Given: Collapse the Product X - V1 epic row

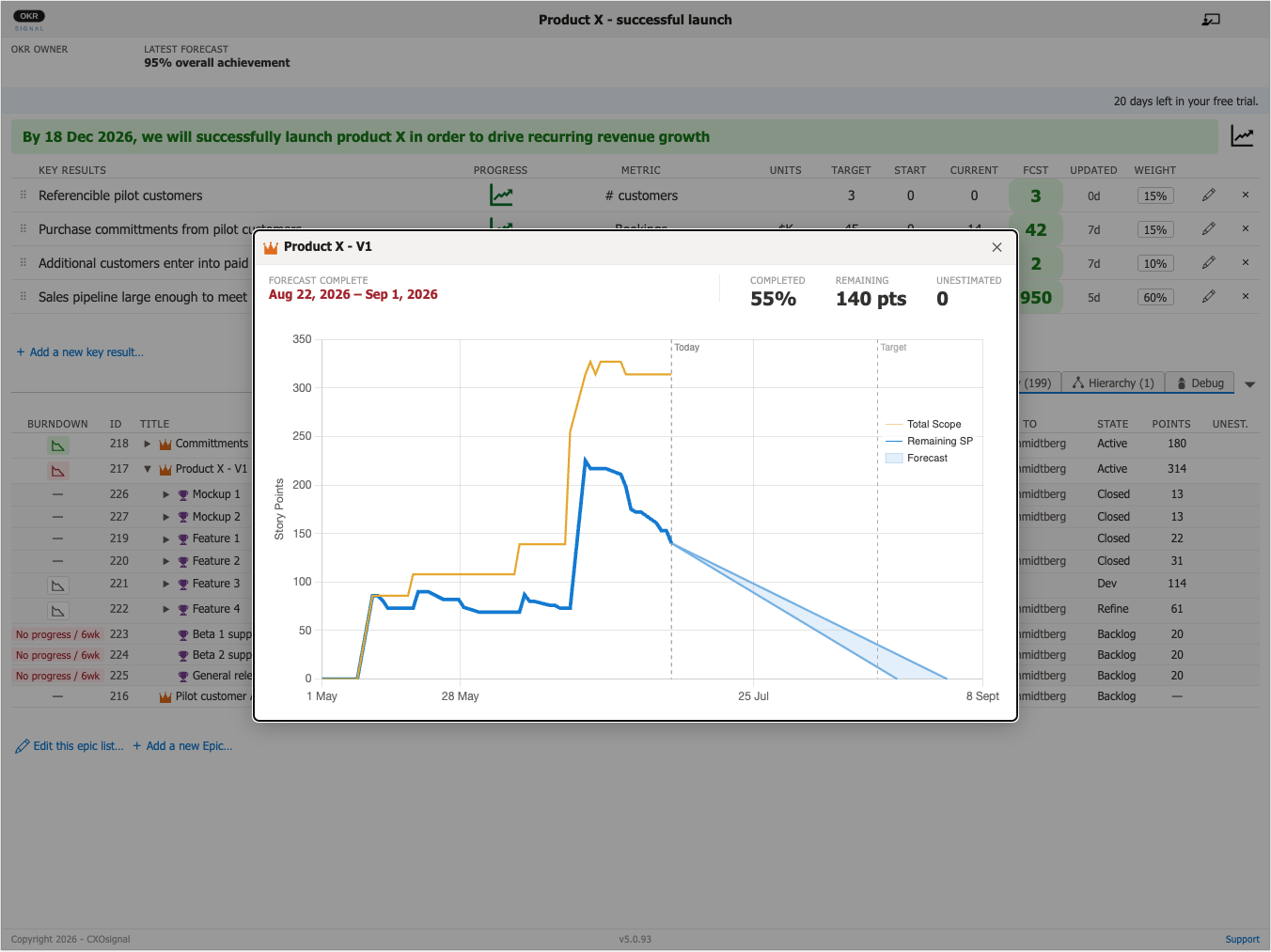Looking at the screenshot, I should [x=148, y=469].
